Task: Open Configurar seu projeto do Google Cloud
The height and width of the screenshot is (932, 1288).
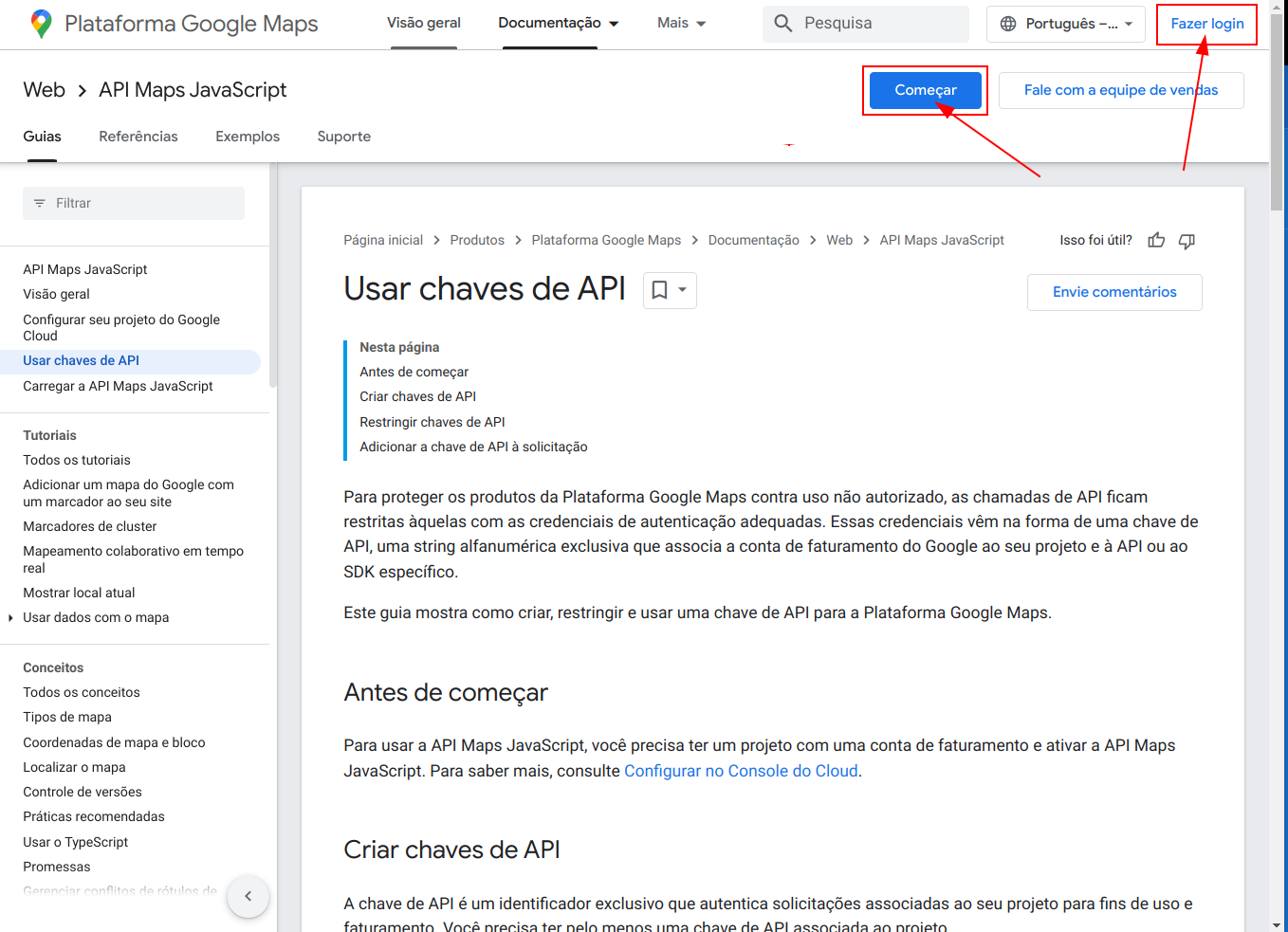Action: tap(121, 327)
